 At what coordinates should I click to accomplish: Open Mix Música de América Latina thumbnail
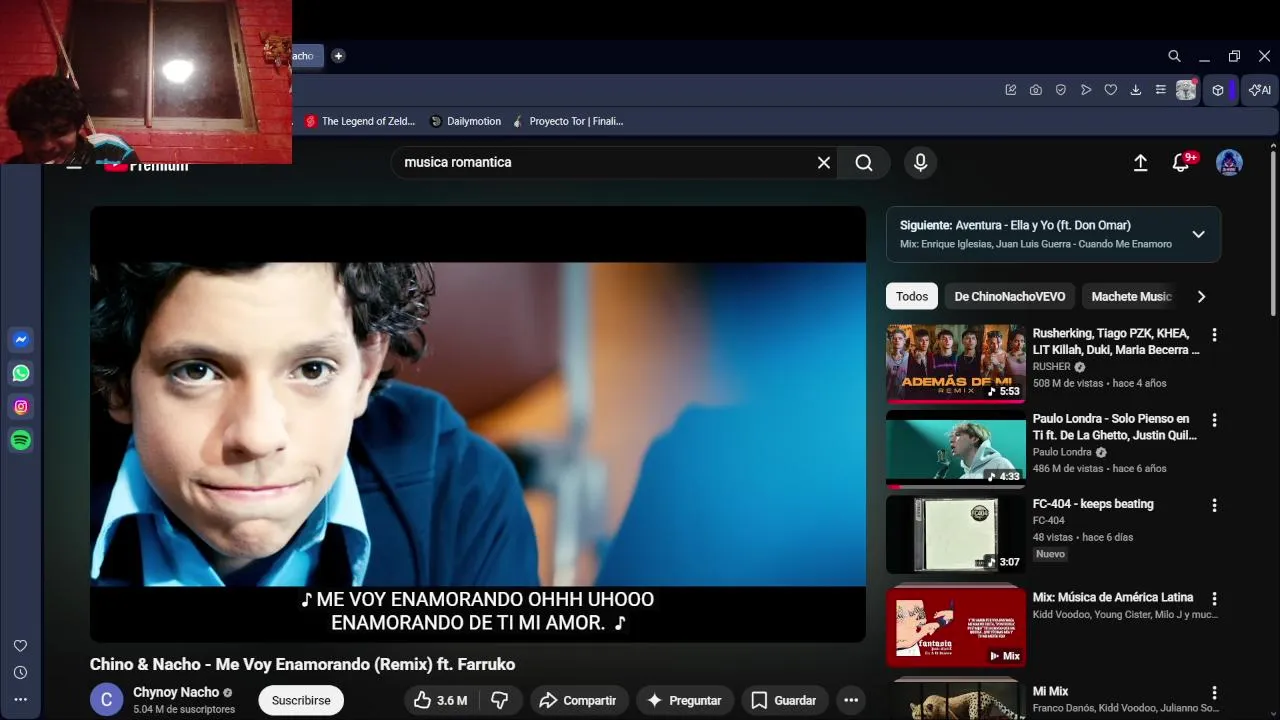coord(956,627)
